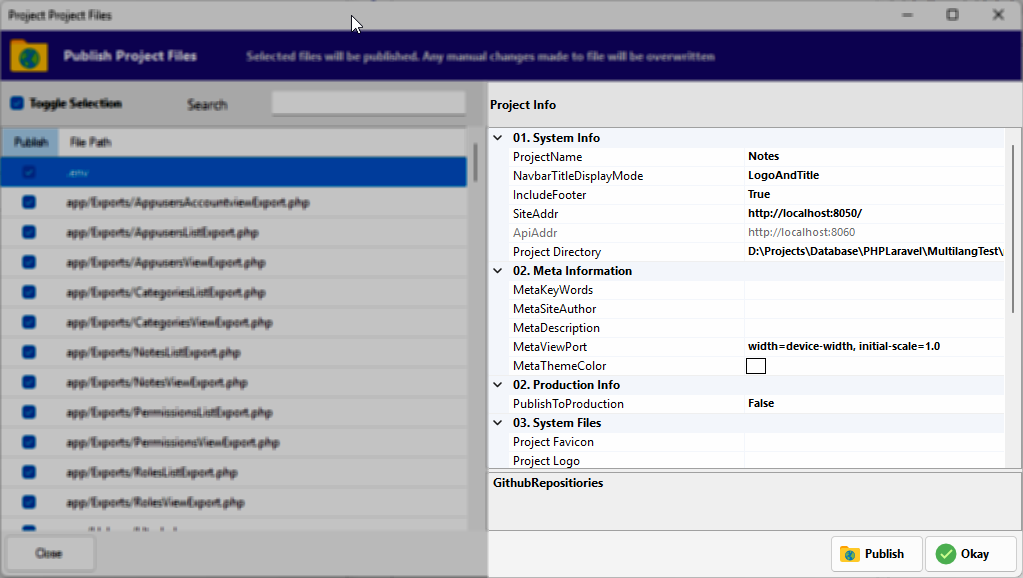The width and height of the screenshot is (1023, 578).
Task: Uncheck the NotesViewExport.php checkbox
Action: click(29, 382)
